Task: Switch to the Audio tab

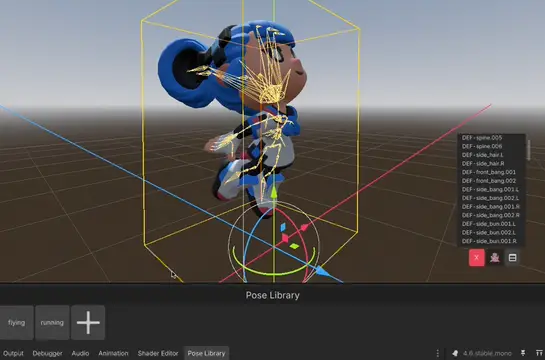Action: [x=80, y=353]
